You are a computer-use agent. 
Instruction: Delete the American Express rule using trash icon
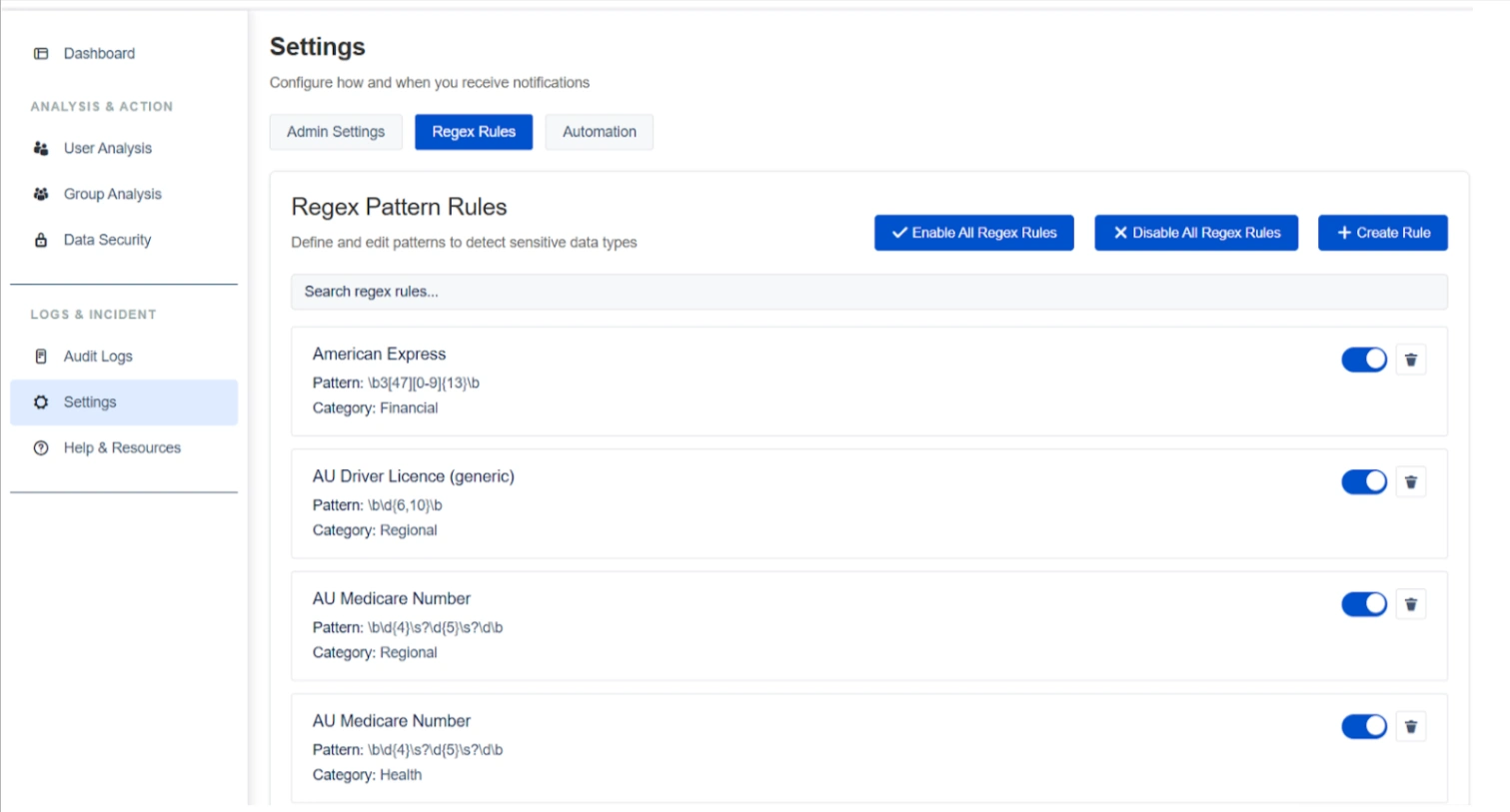click(1410, 360)
